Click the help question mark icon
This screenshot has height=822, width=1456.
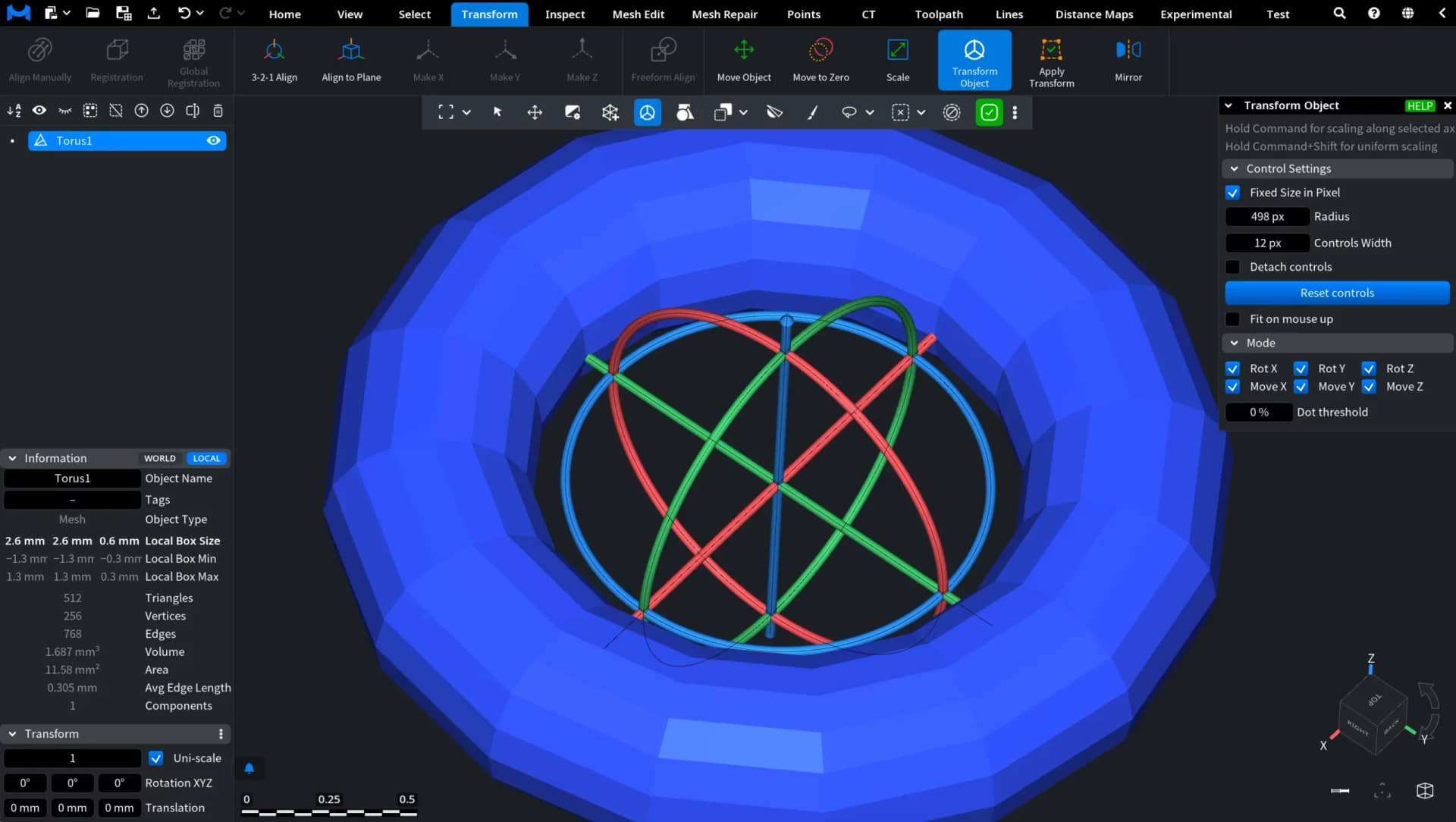[1373, 14]
